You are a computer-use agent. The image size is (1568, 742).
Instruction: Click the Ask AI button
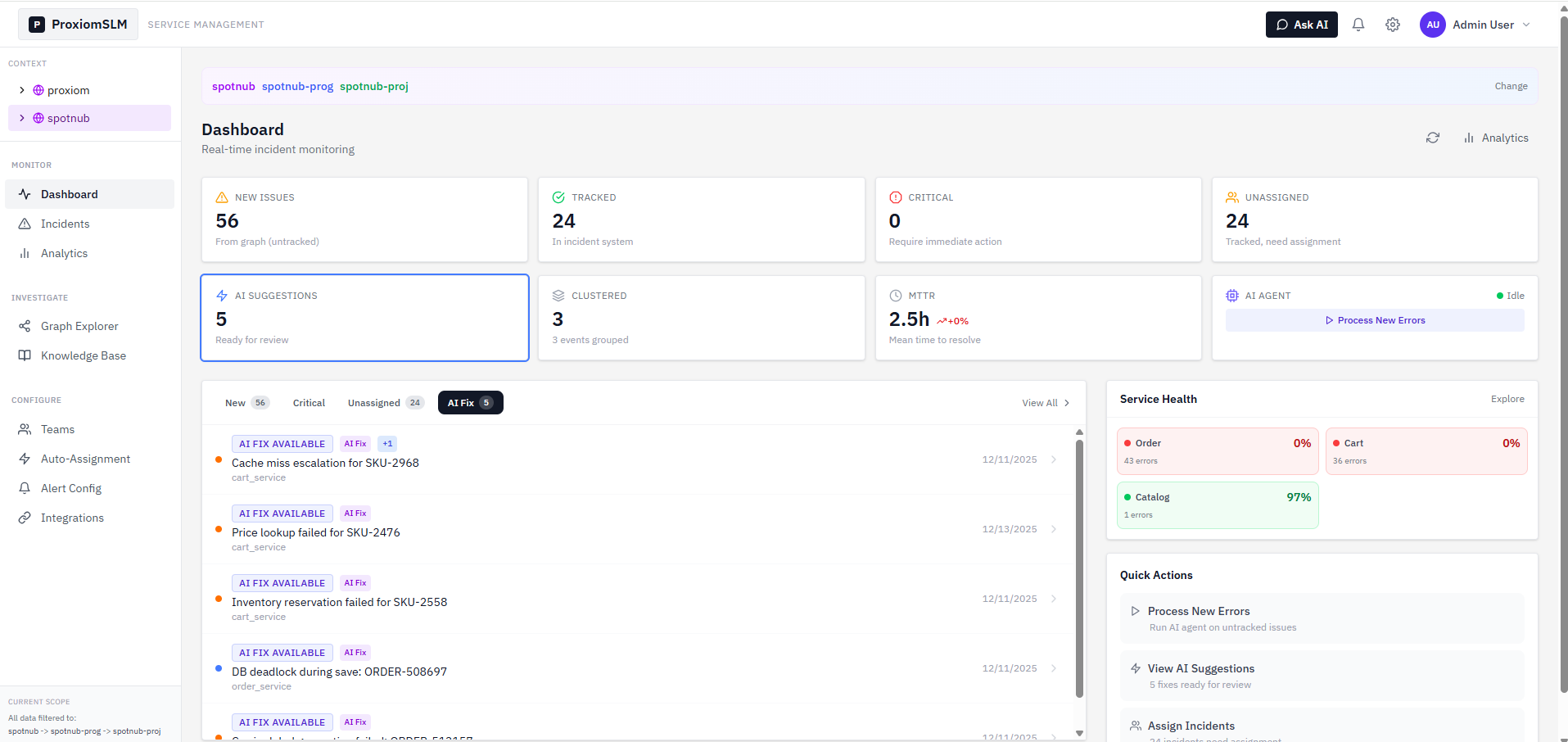click(x=1301, y=25)
